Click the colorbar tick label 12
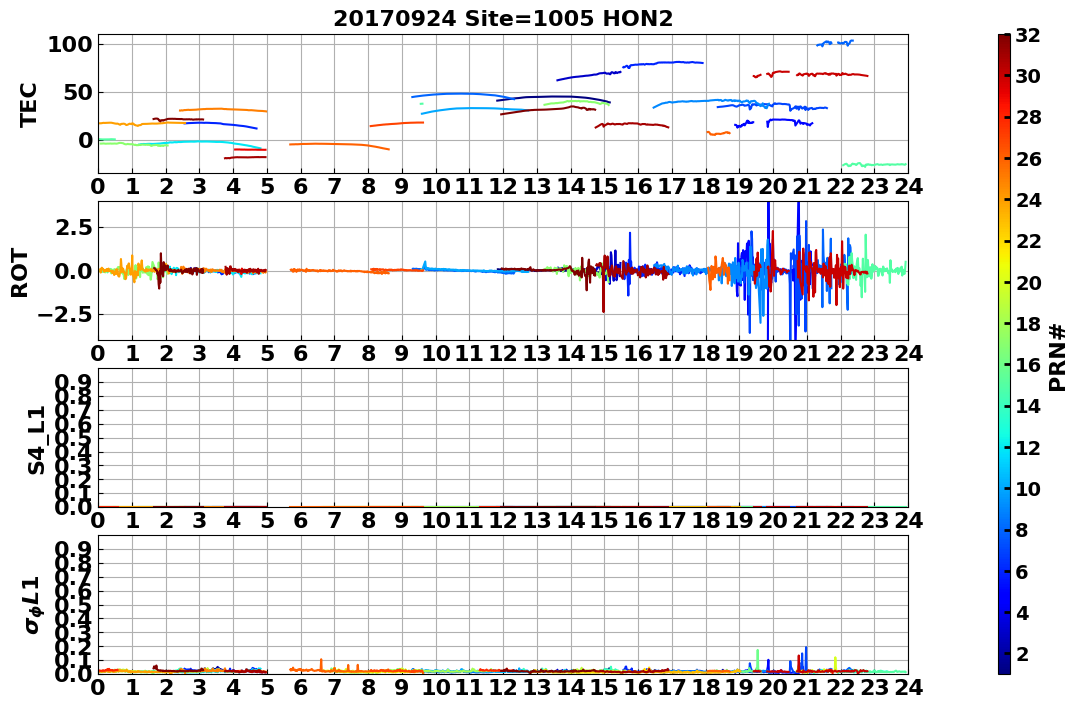Viewport: 1077px width, 709px height. coord(1028,447)
